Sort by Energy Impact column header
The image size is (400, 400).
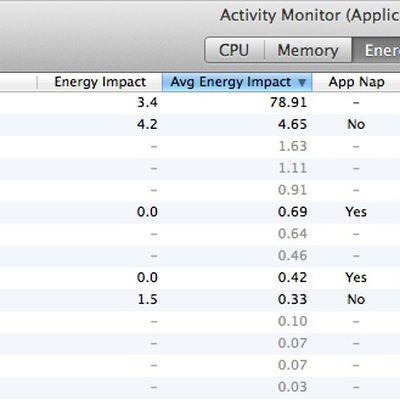tap(100, 82)
